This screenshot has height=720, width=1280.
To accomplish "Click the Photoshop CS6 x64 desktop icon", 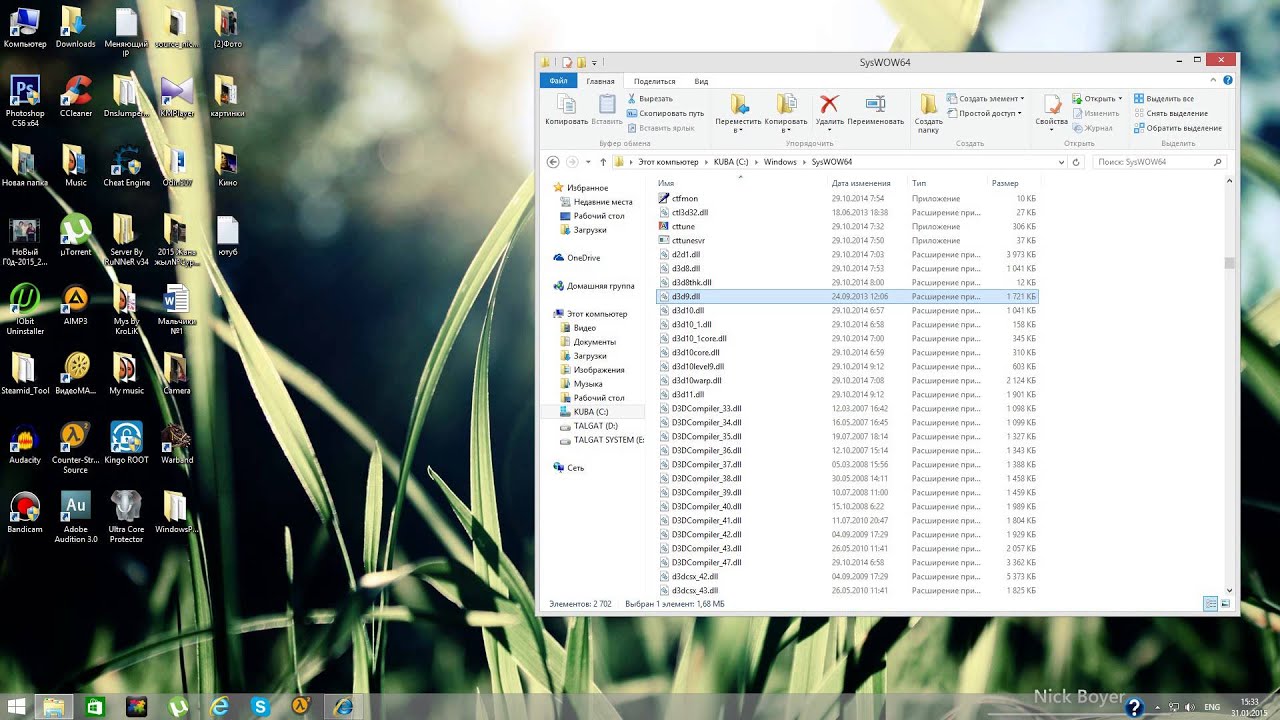I will [x=24, y=100].
